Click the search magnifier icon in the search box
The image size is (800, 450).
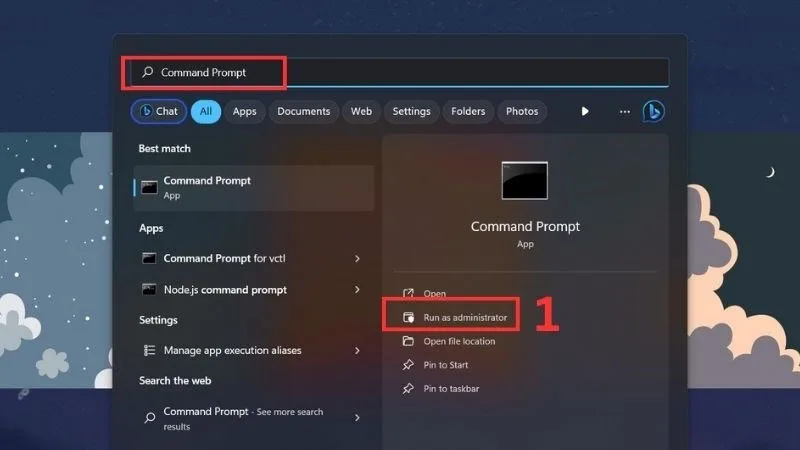click(147, 72)
